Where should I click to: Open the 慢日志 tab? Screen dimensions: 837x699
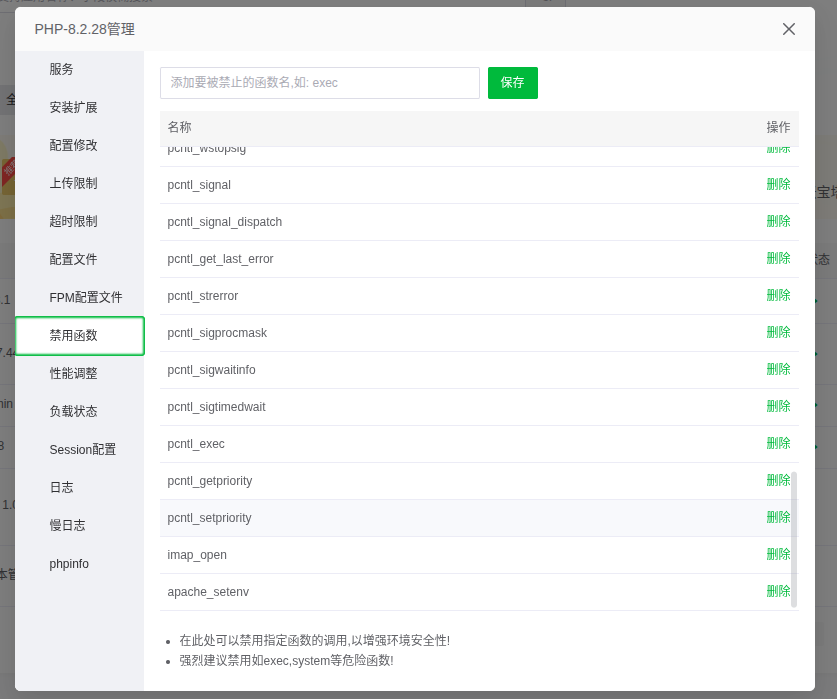coord(68,525)
